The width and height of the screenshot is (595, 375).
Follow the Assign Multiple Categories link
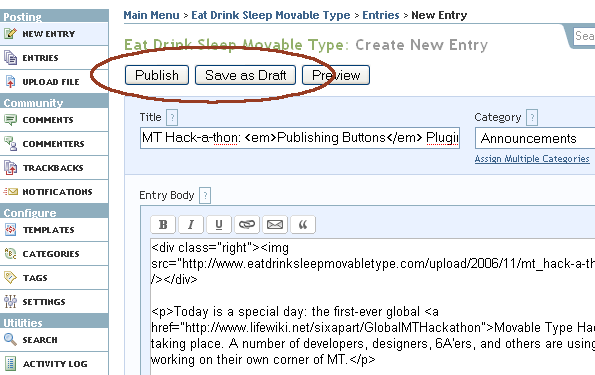tap(532, 159)
